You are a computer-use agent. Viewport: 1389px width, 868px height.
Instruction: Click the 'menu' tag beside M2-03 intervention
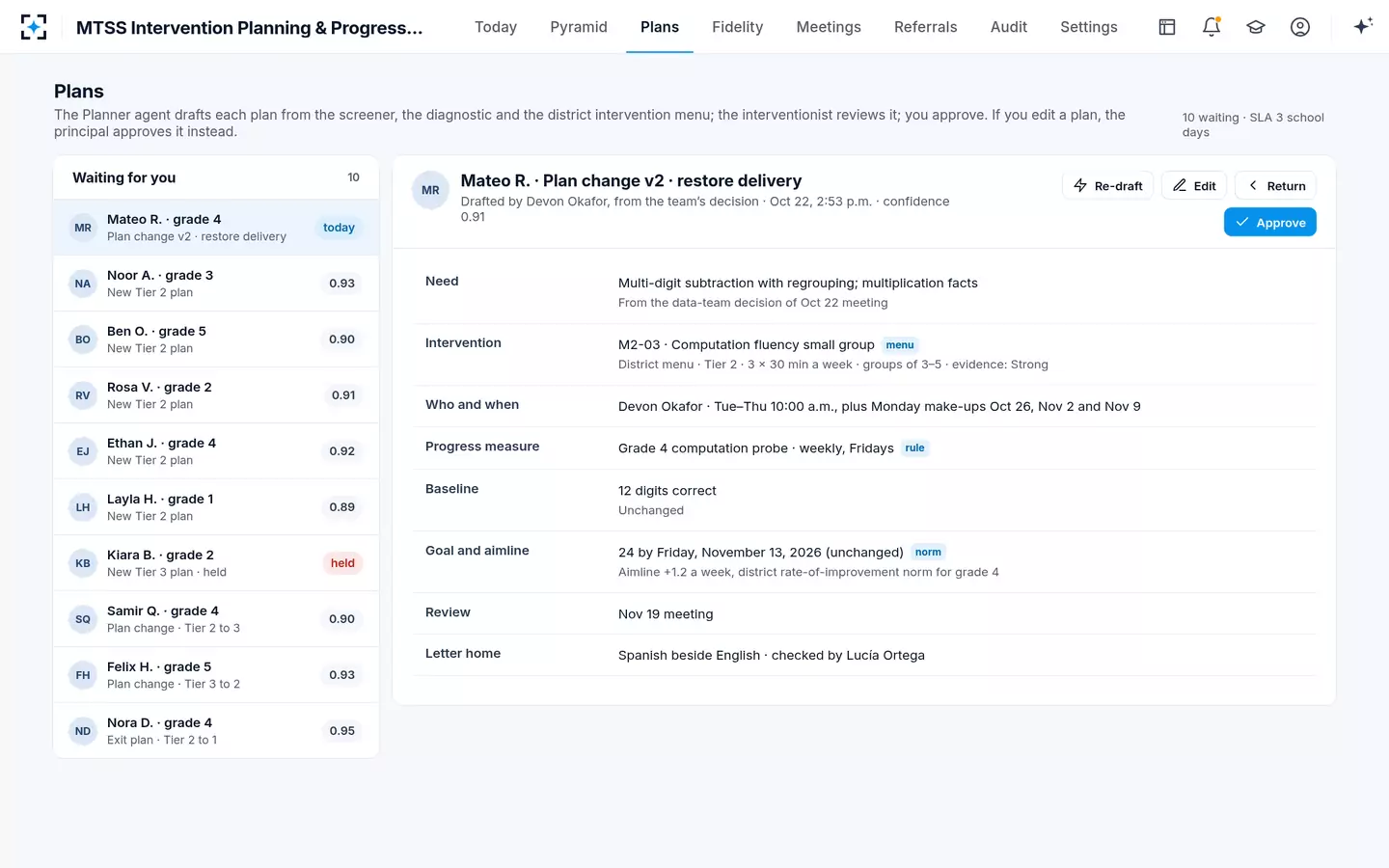click(x=900, y=345)
